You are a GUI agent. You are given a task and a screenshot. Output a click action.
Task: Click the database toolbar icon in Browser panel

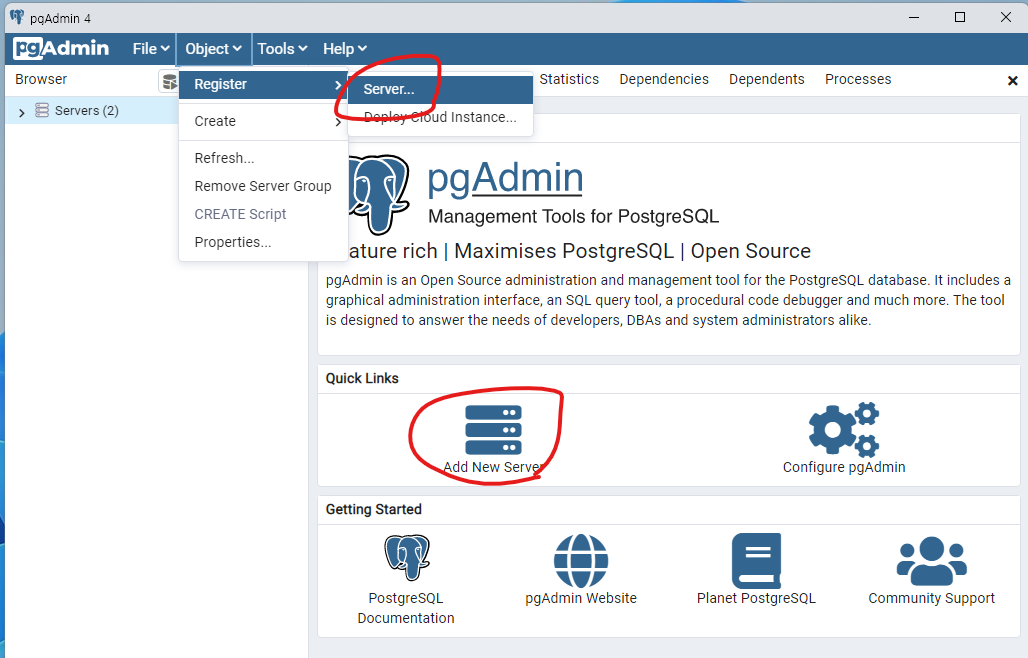pyautogui.click(x=169, y=82)
